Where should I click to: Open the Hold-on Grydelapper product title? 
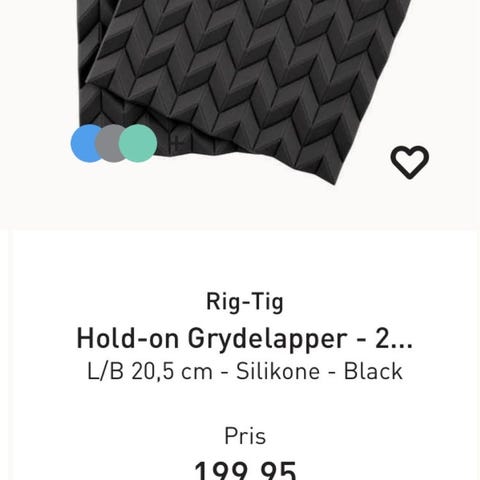click(245, 339)
